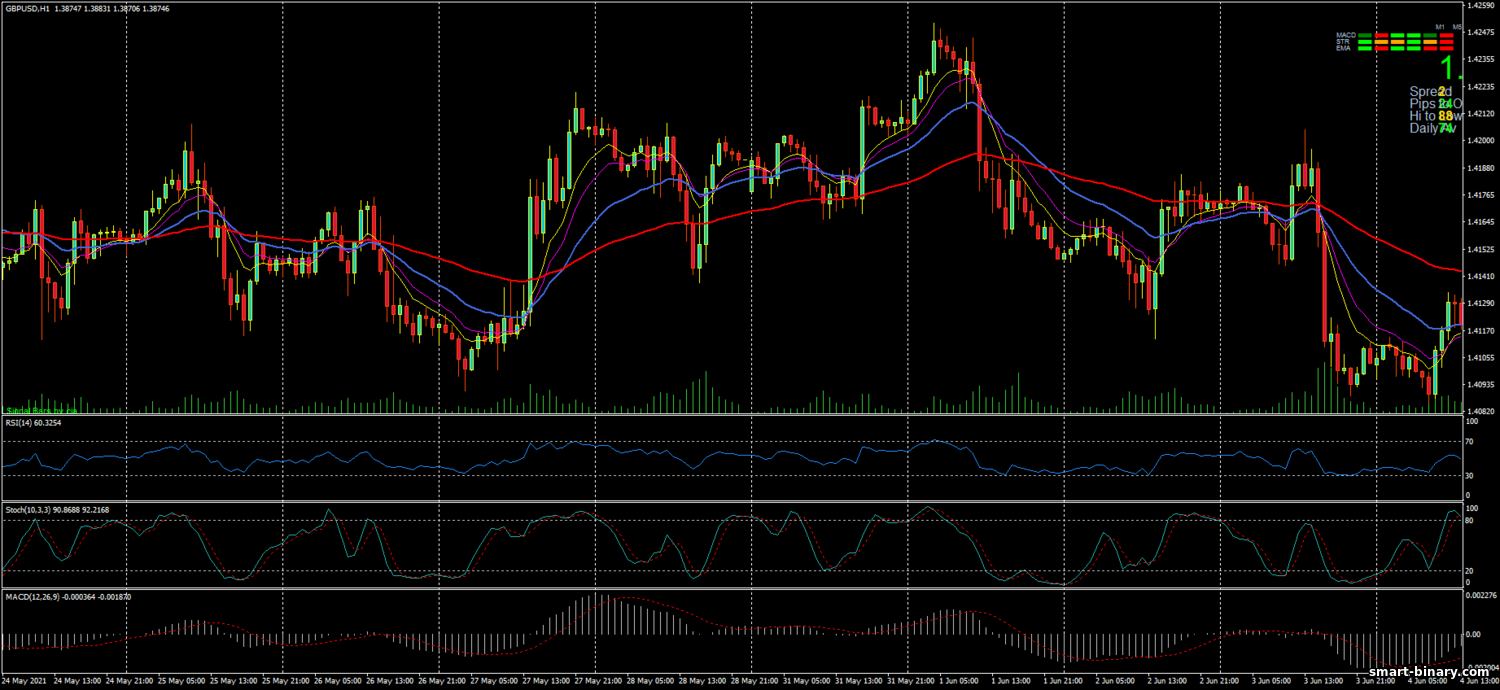The image size is (1500, 690).
Task: Click the 0.002276 MACD scale value
Action: point(1482,596)
